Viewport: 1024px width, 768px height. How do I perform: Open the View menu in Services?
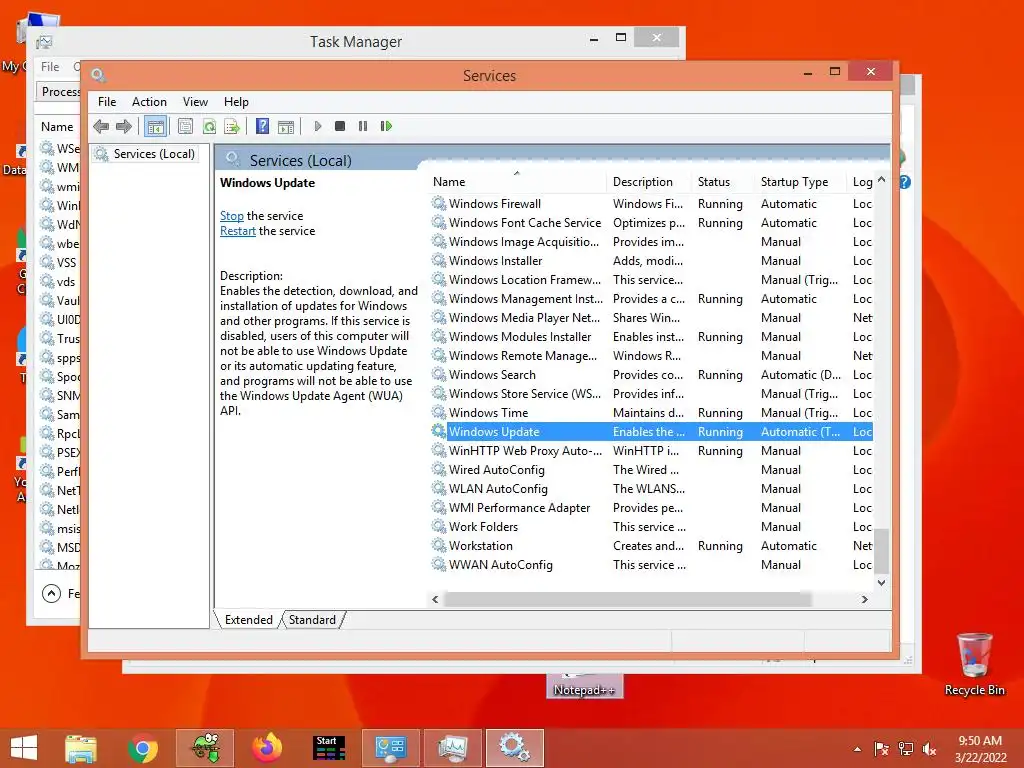[195, 102]
